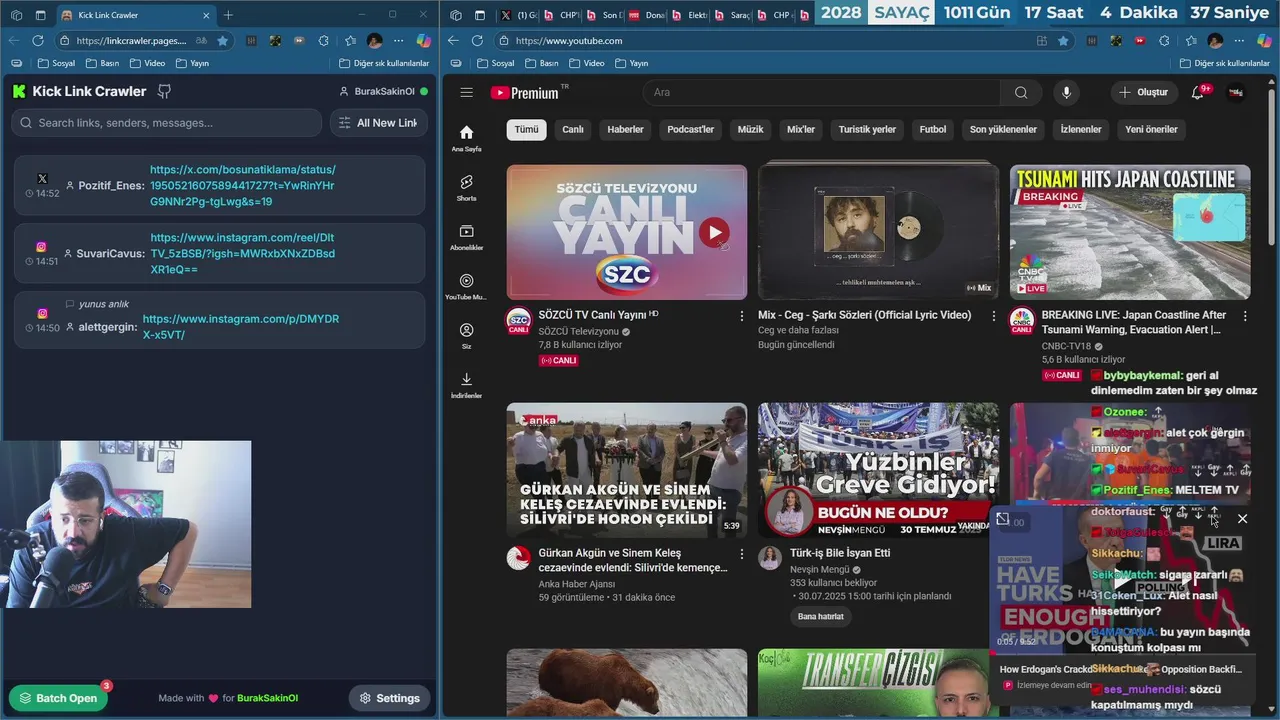This screenshot has height=720, width=1280.
Task: Open more options for SÖZCÜ TV video
Action: click(741, 316)
